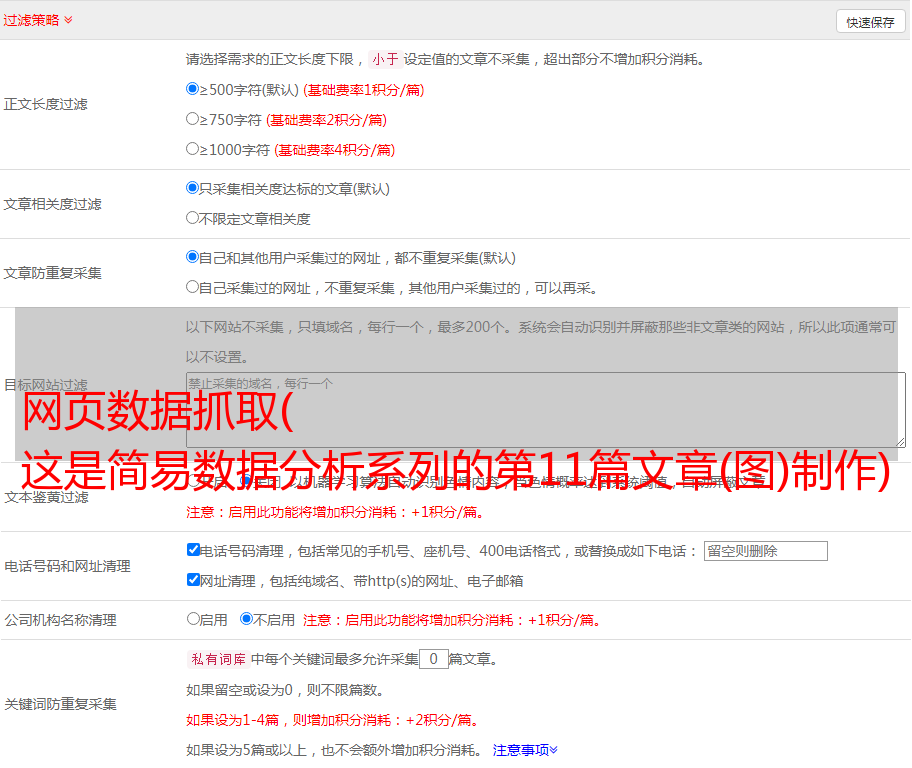Enable 公司机构名称清理 with 启用 radio
912x768 pixels.
[x=193, y=619]
